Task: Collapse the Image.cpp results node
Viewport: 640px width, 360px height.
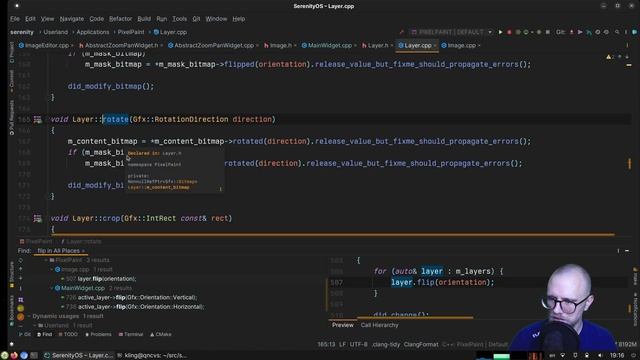Action: [52, 269]
